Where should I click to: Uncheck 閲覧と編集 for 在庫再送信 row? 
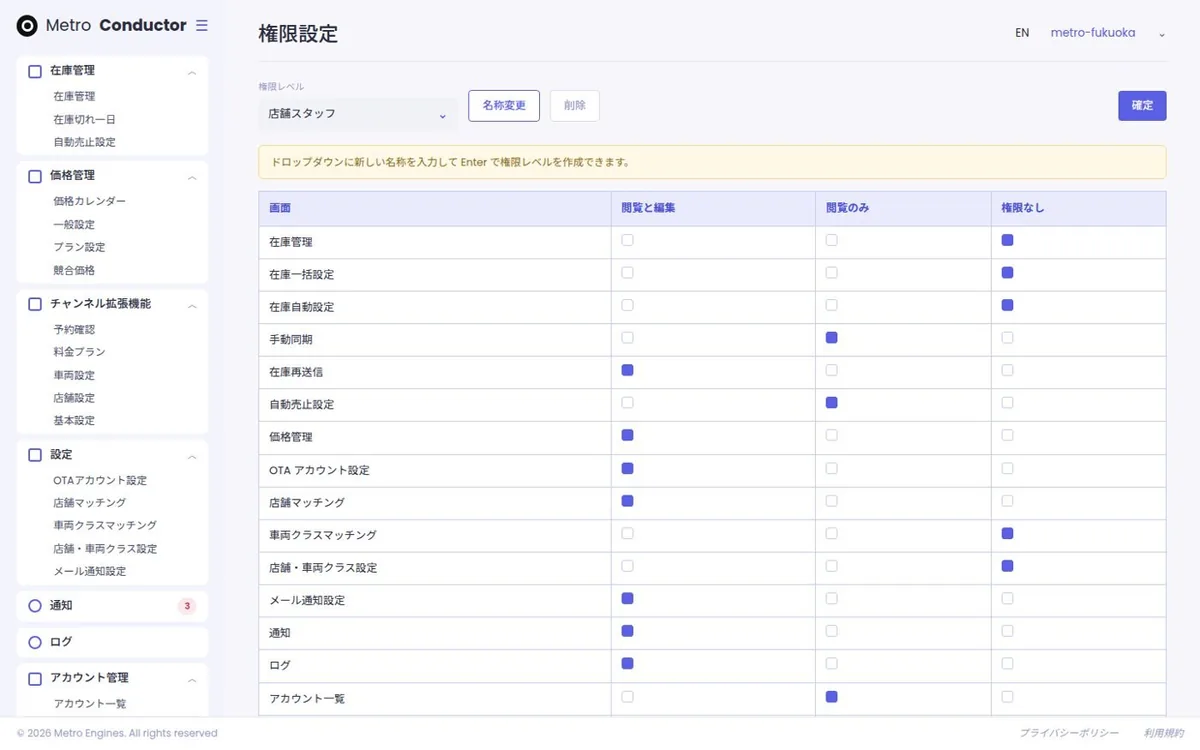point(627,370)
